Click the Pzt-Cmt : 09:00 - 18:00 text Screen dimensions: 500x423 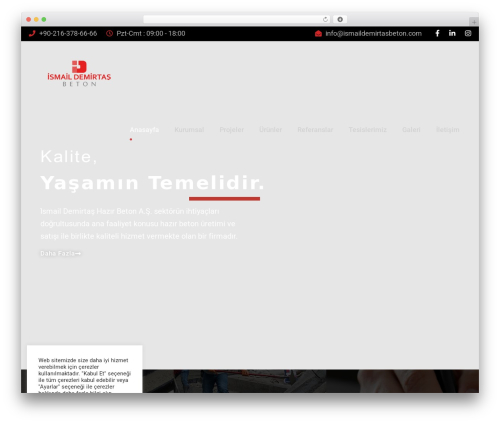151,33
